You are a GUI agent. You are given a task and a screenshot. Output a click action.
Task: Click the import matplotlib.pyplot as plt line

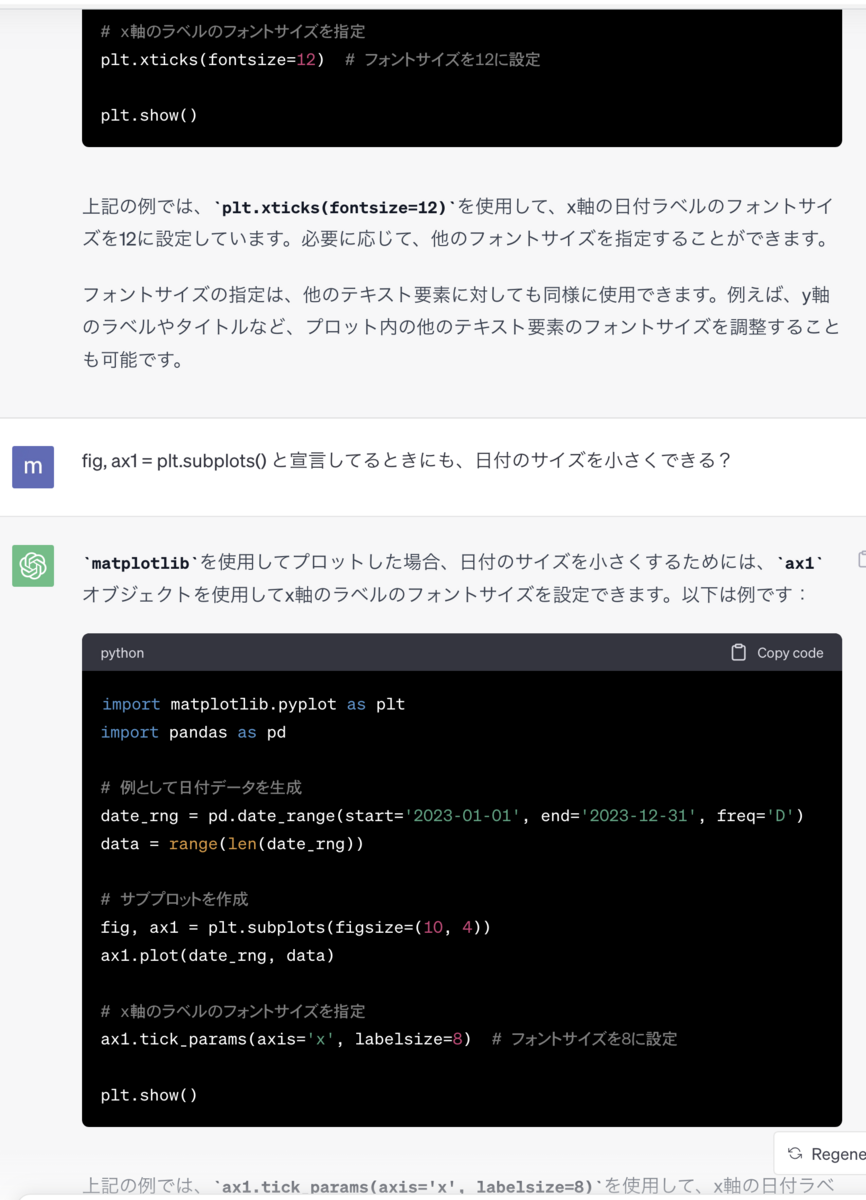pos(250,703)
